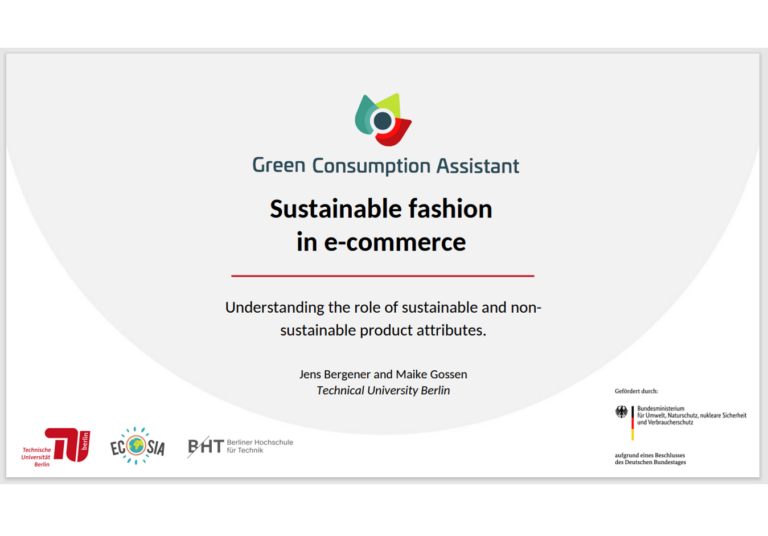Click the dark circle inside the leaf logo
The height and width of the screenshot is (536, 768).
coord(381,121)
